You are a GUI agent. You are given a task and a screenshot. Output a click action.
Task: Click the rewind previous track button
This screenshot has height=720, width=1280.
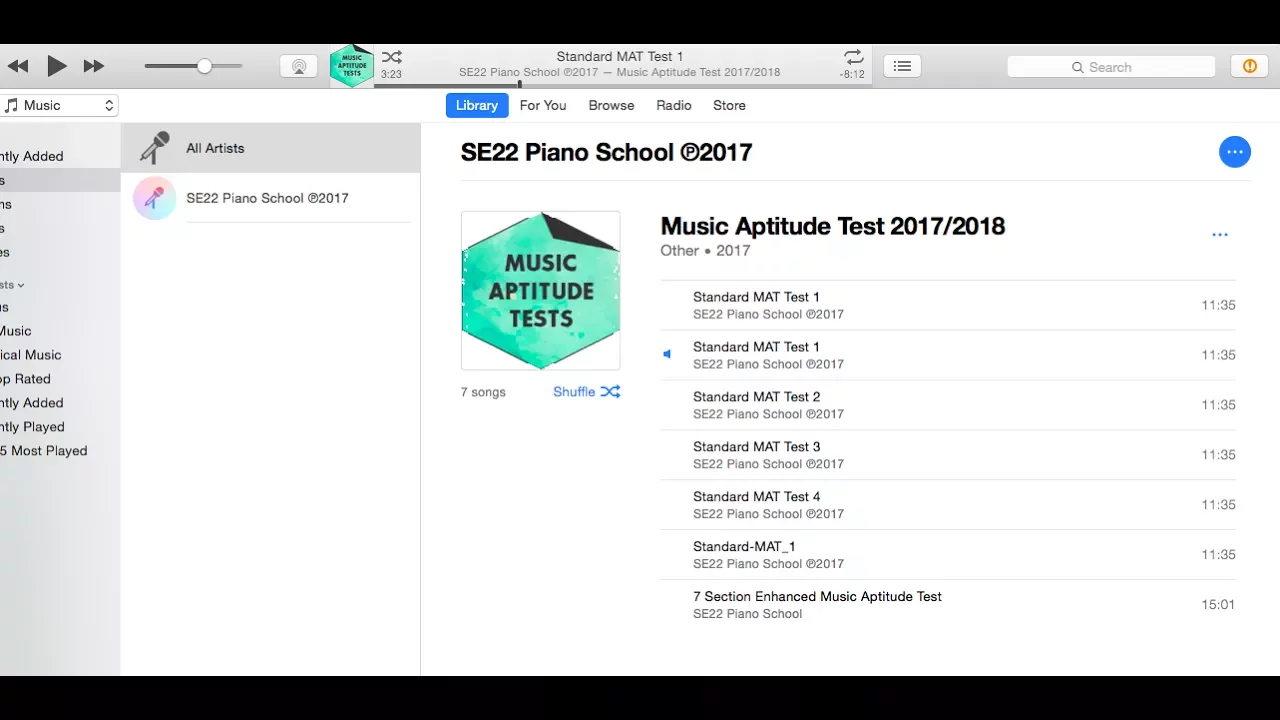(18, 66)
